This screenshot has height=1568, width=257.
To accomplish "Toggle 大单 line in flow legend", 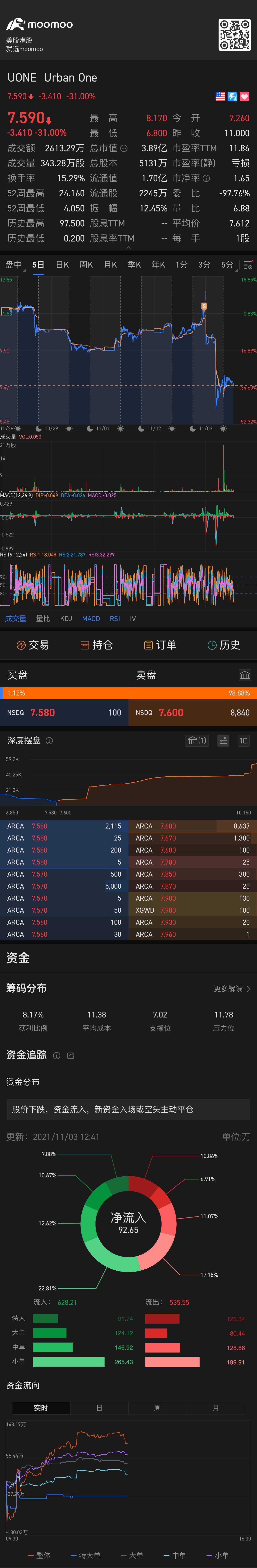I will (x=132, y=1555).
